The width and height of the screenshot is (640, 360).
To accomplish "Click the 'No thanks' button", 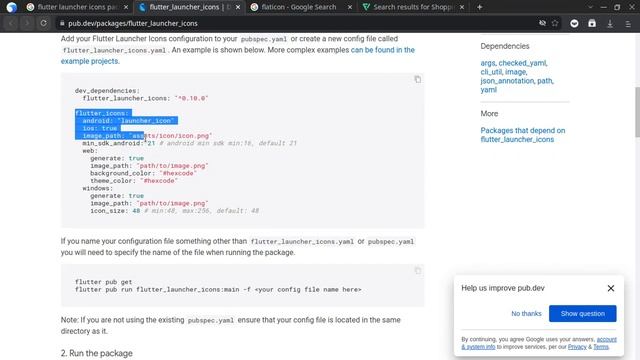I will point(526,313).
